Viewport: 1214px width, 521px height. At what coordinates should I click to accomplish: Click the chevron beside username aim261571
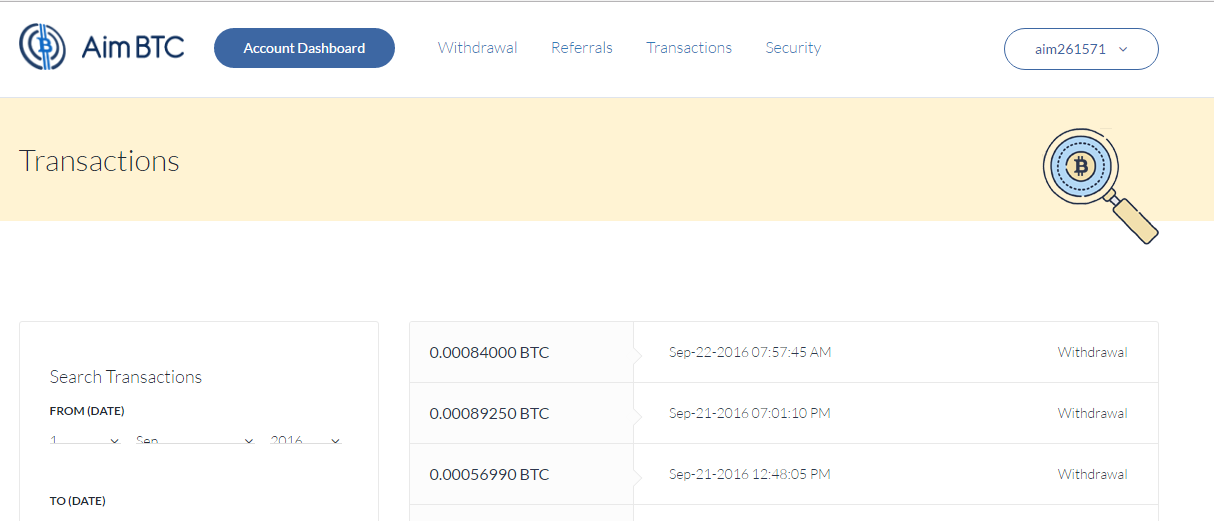pos(1123,49)
